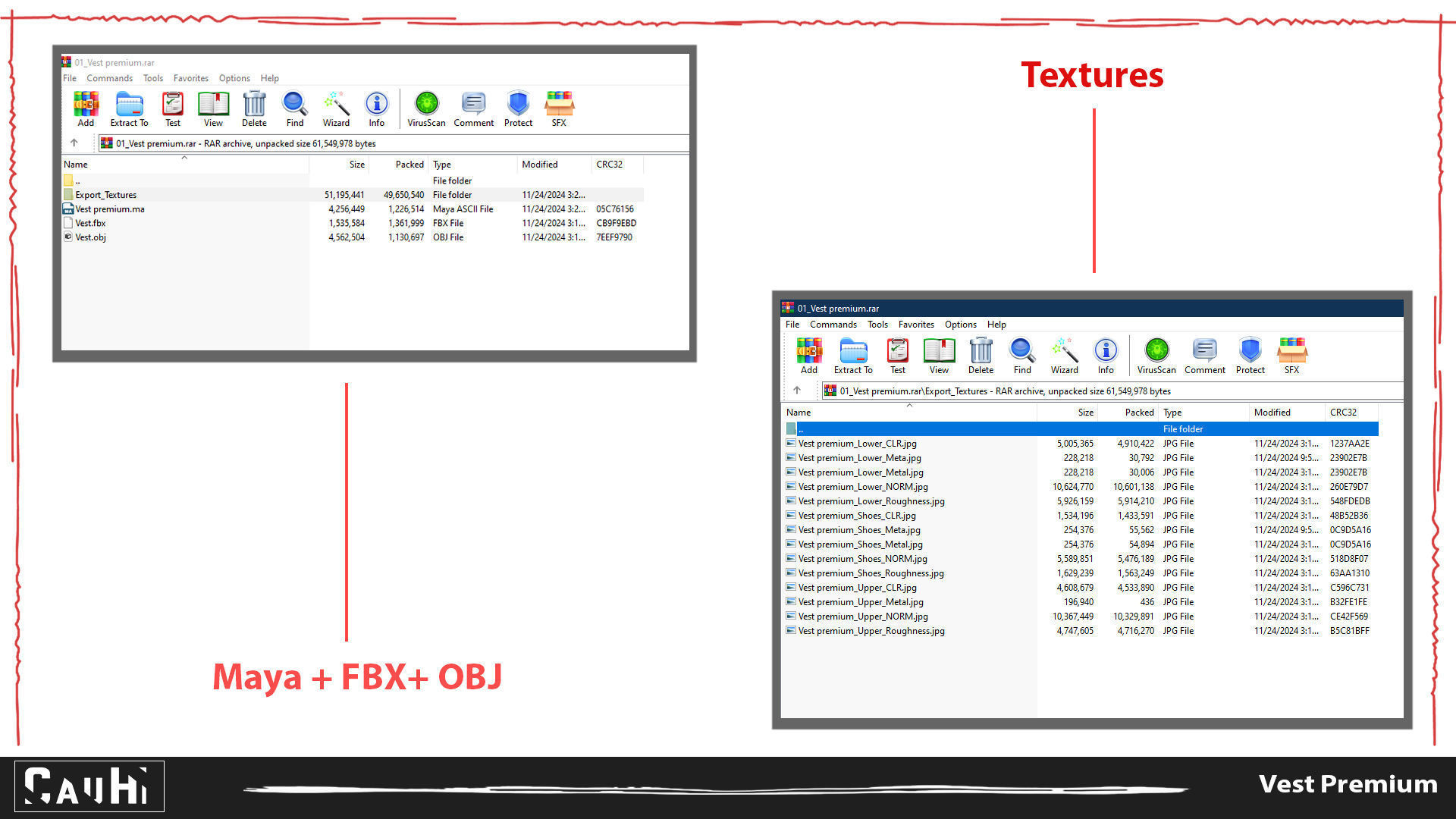Click Extract To icon in right window
The image size is (1456, 819).
click(x=852, y=355)
